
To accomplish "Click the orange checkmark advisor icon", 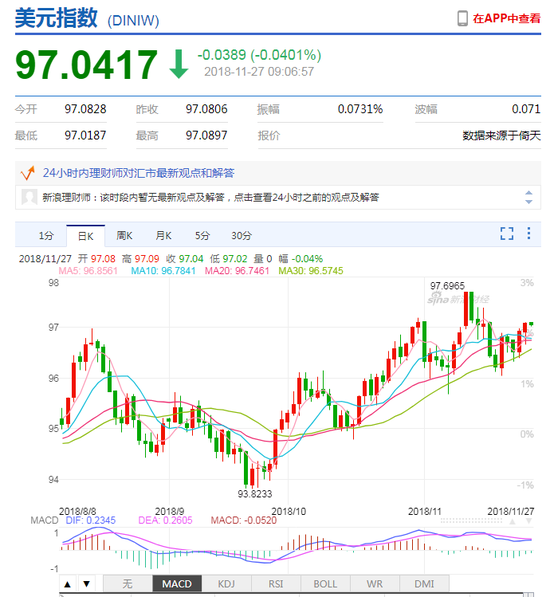I will pos(27,173).
